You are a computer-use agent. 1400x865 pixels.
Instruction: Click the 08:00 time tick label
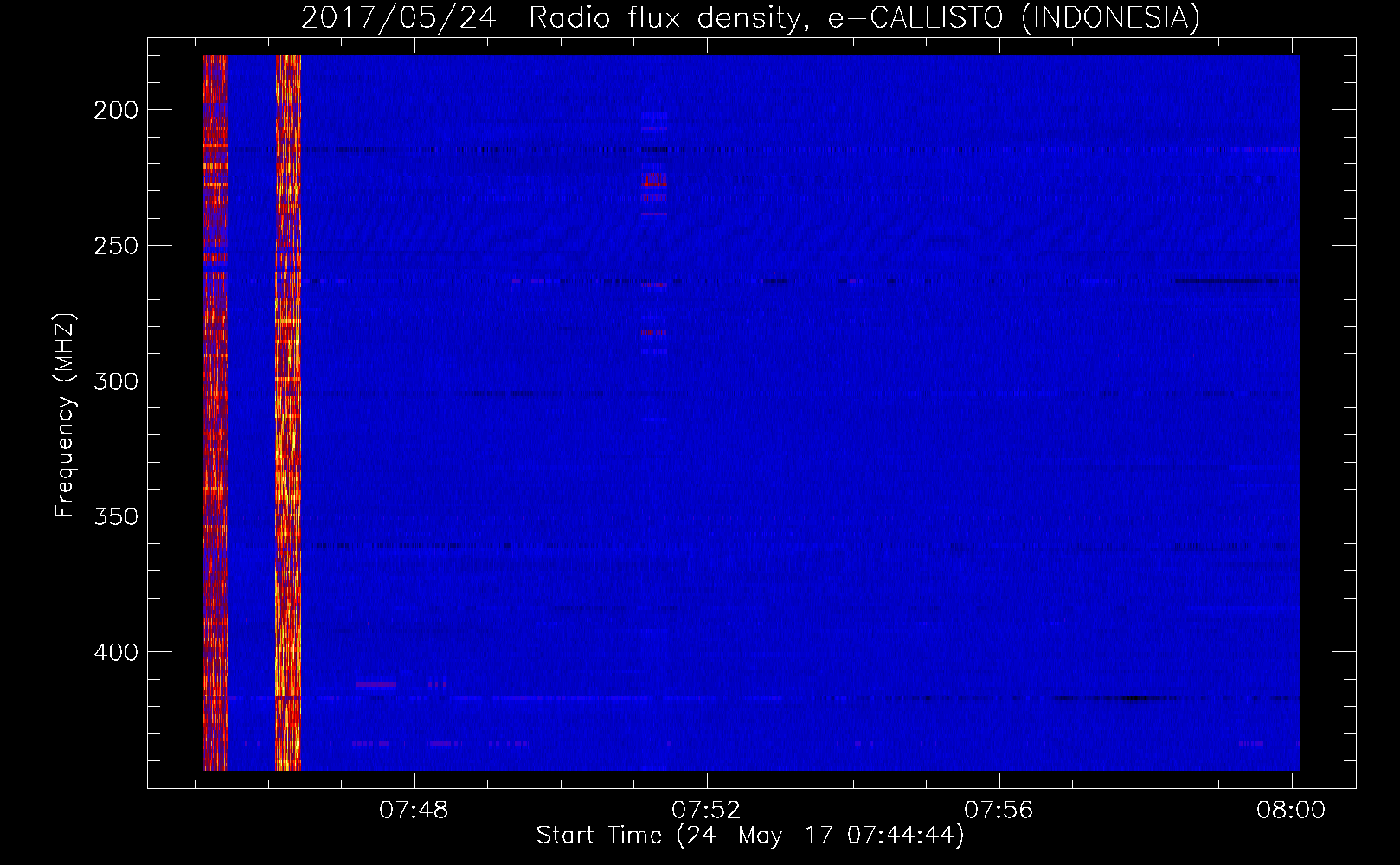tap(1291, 811)
